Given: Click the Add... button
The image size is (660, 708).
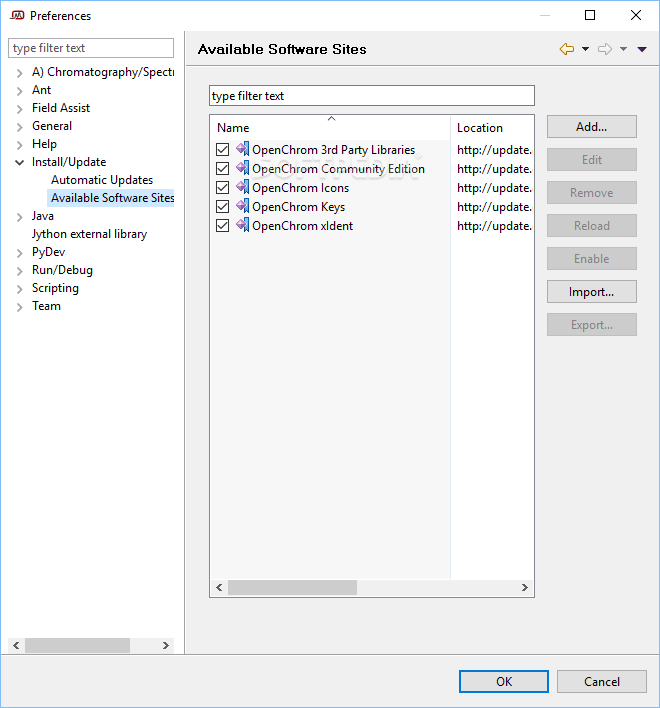Looking at the screenshot, I should [x=591, y=126].
